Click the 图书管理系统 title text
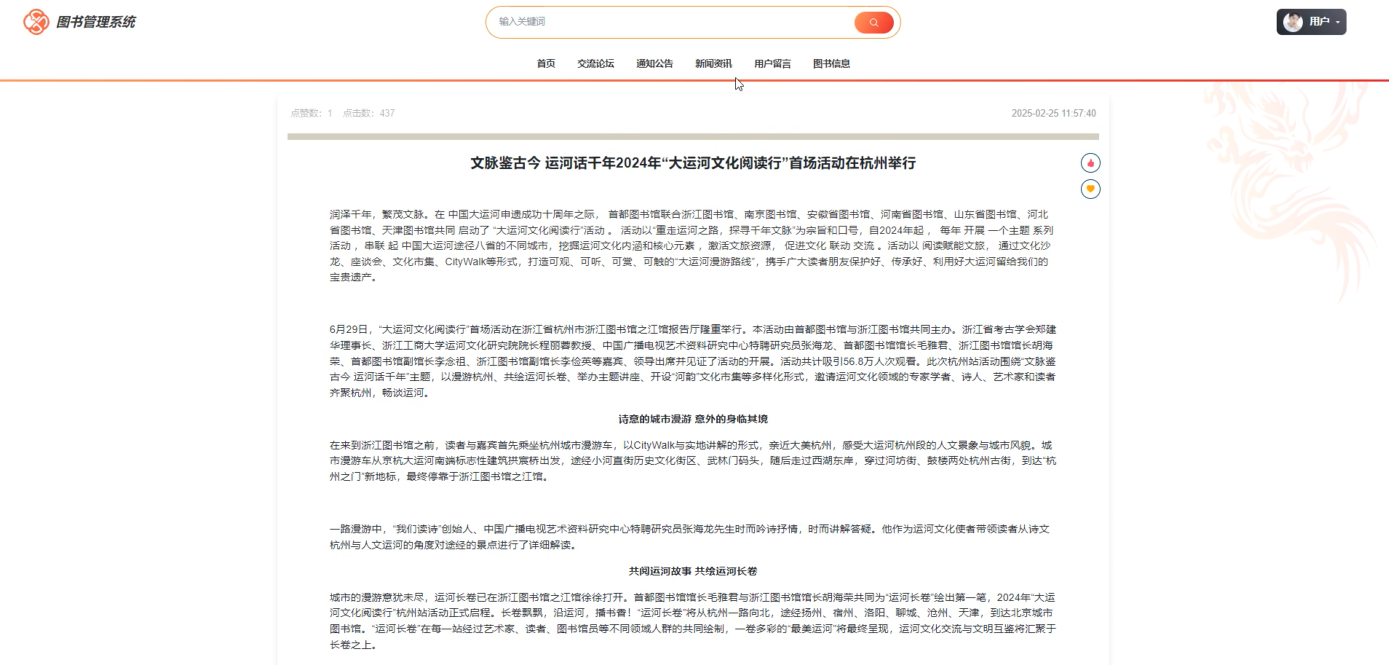The width and height of the screenshot is (1389, 665). pyautogui.click(x=96, y=22)
